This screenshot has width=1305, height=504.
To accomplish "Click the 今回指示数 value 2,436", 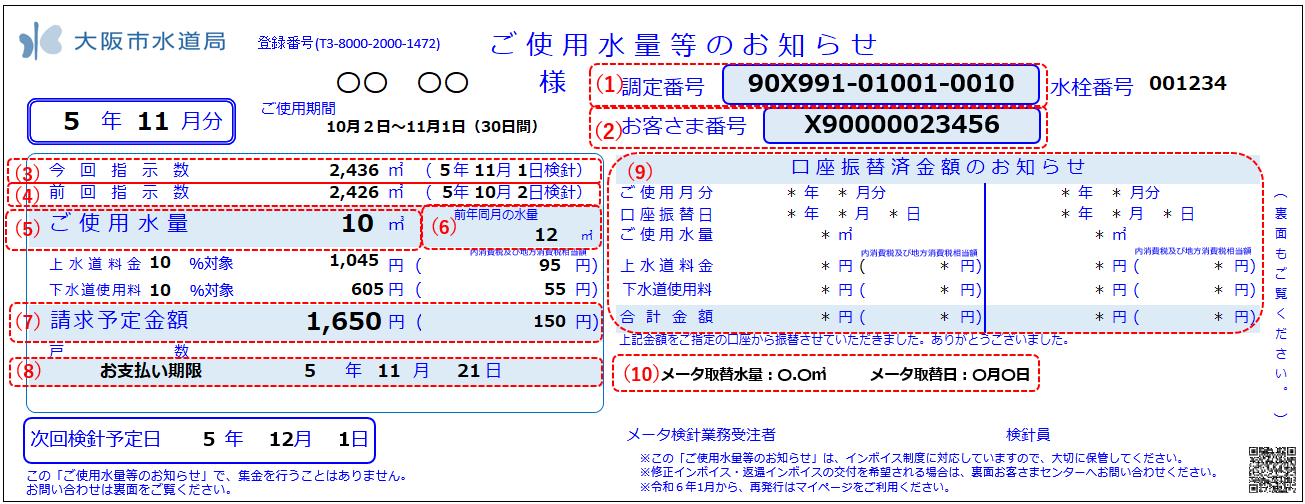I will [x=354, y=169].
